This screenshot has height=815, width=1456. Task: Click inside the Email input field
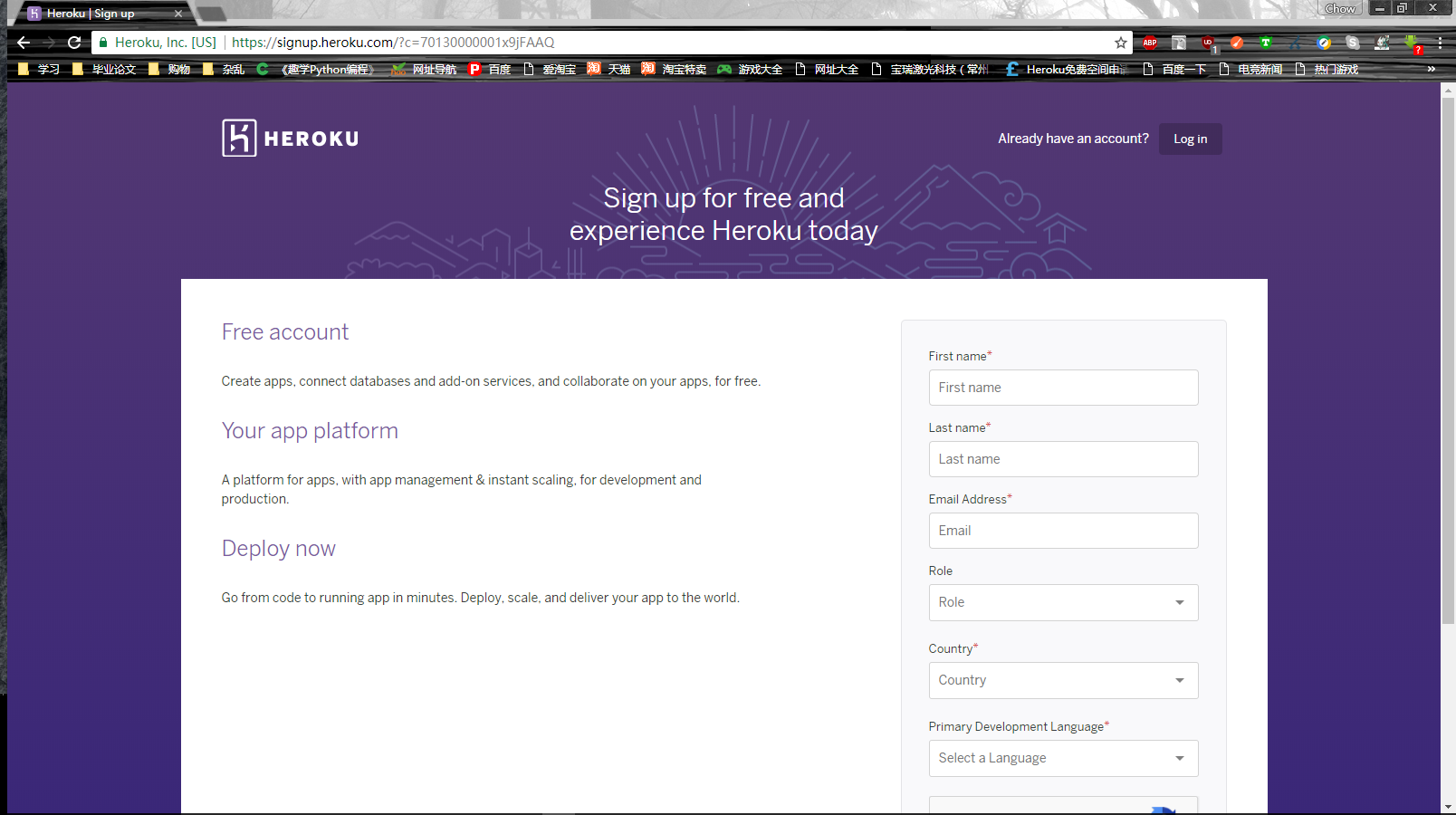[x=1063, y=531]
